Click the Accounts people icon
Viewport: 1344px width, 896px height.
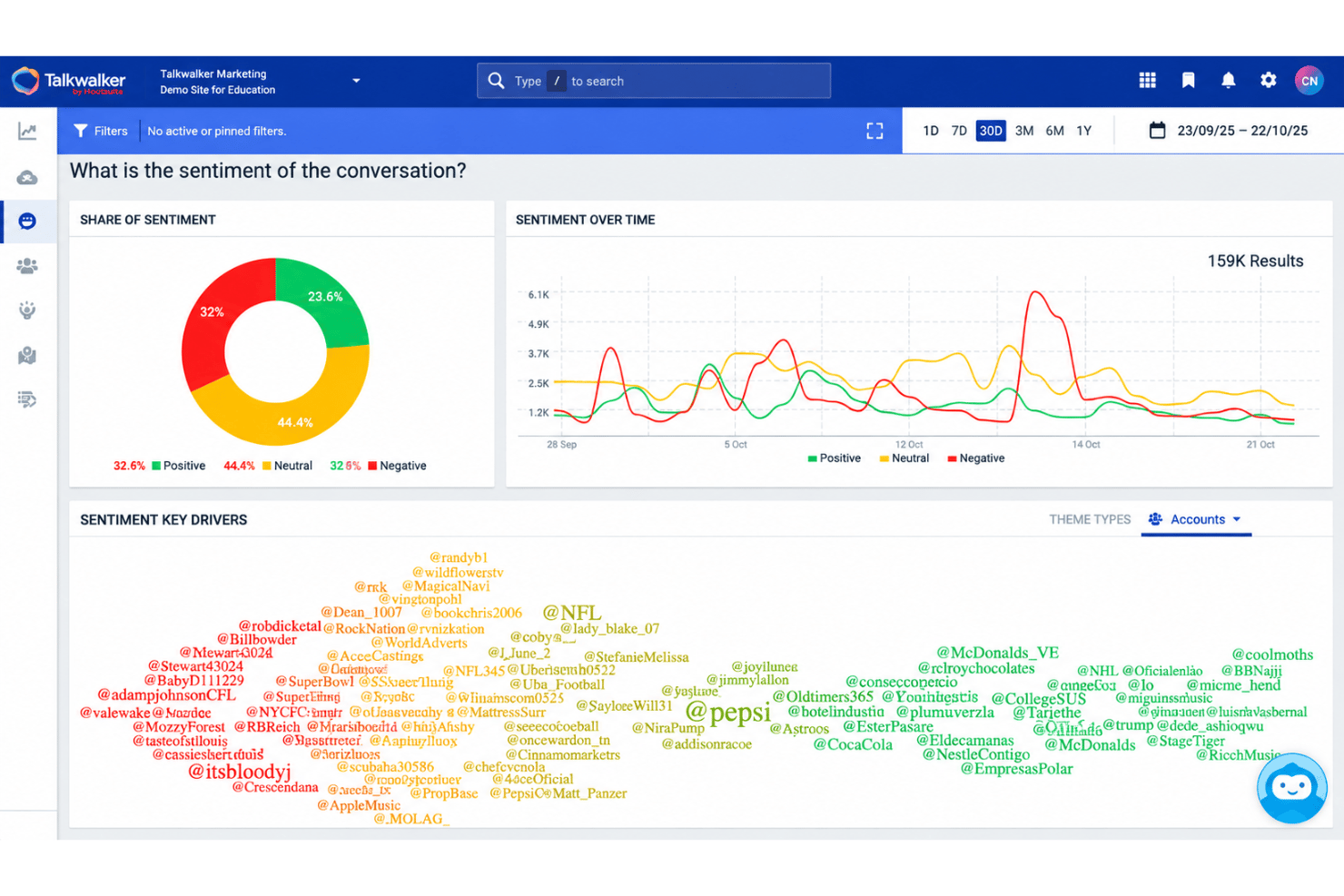click(1155, 519)
